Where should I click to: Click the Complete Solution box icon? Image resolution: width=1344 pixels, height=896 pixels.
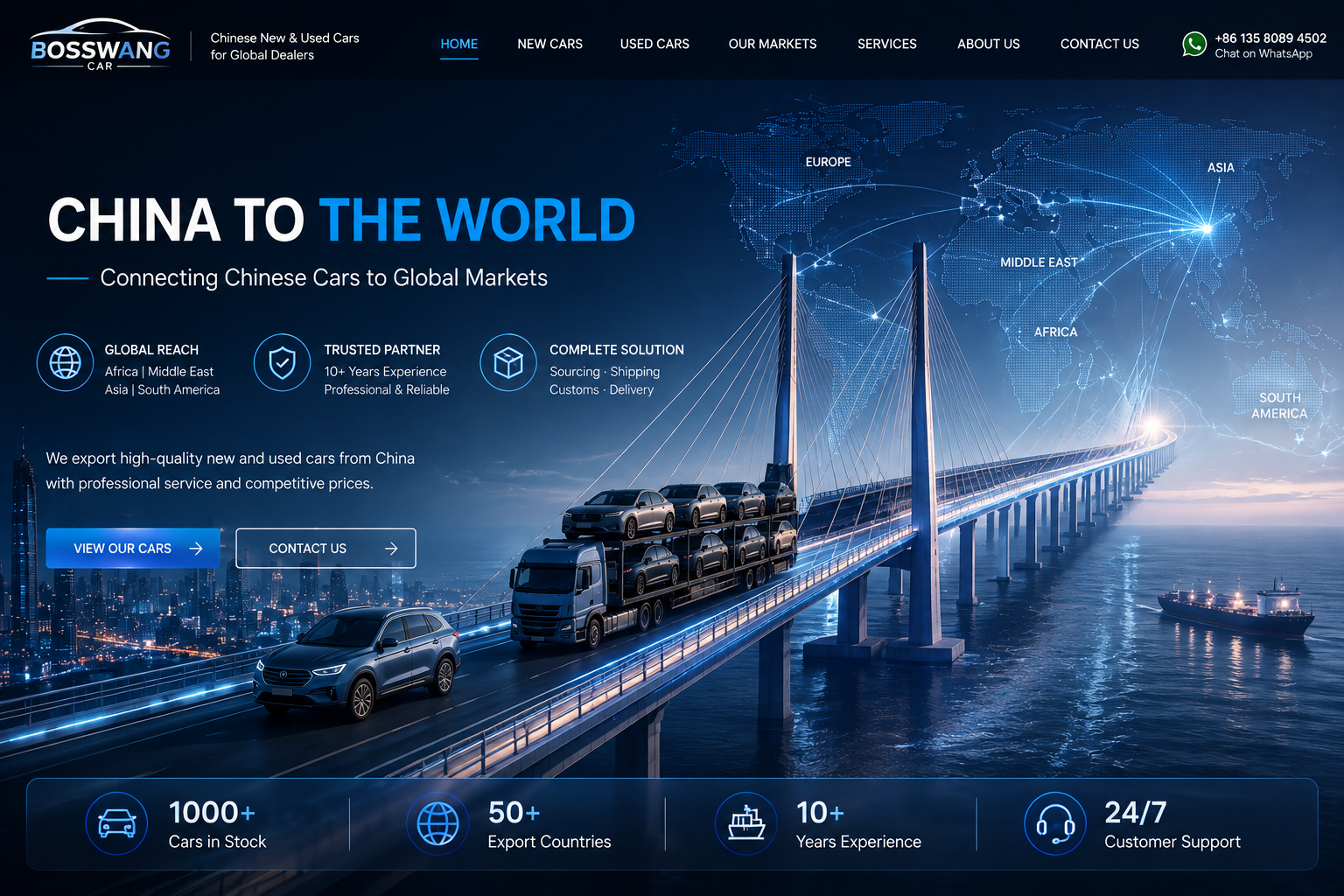[x=508, y=362]
